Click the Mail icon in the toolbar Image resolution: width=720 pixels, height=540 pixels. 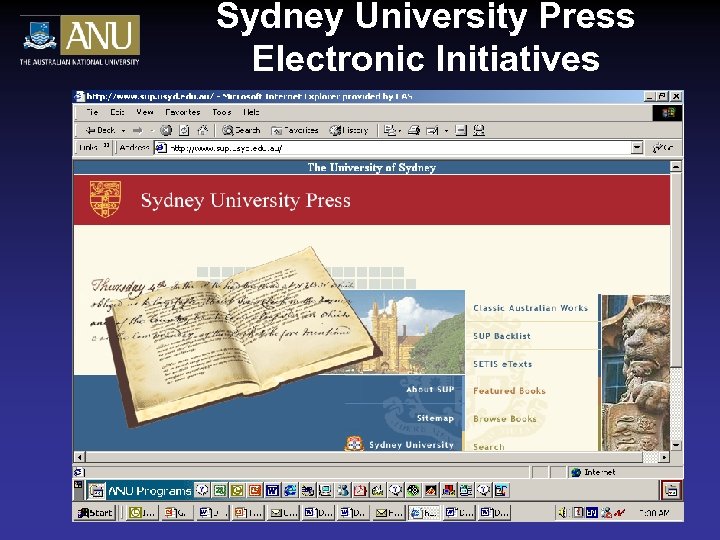390,130
